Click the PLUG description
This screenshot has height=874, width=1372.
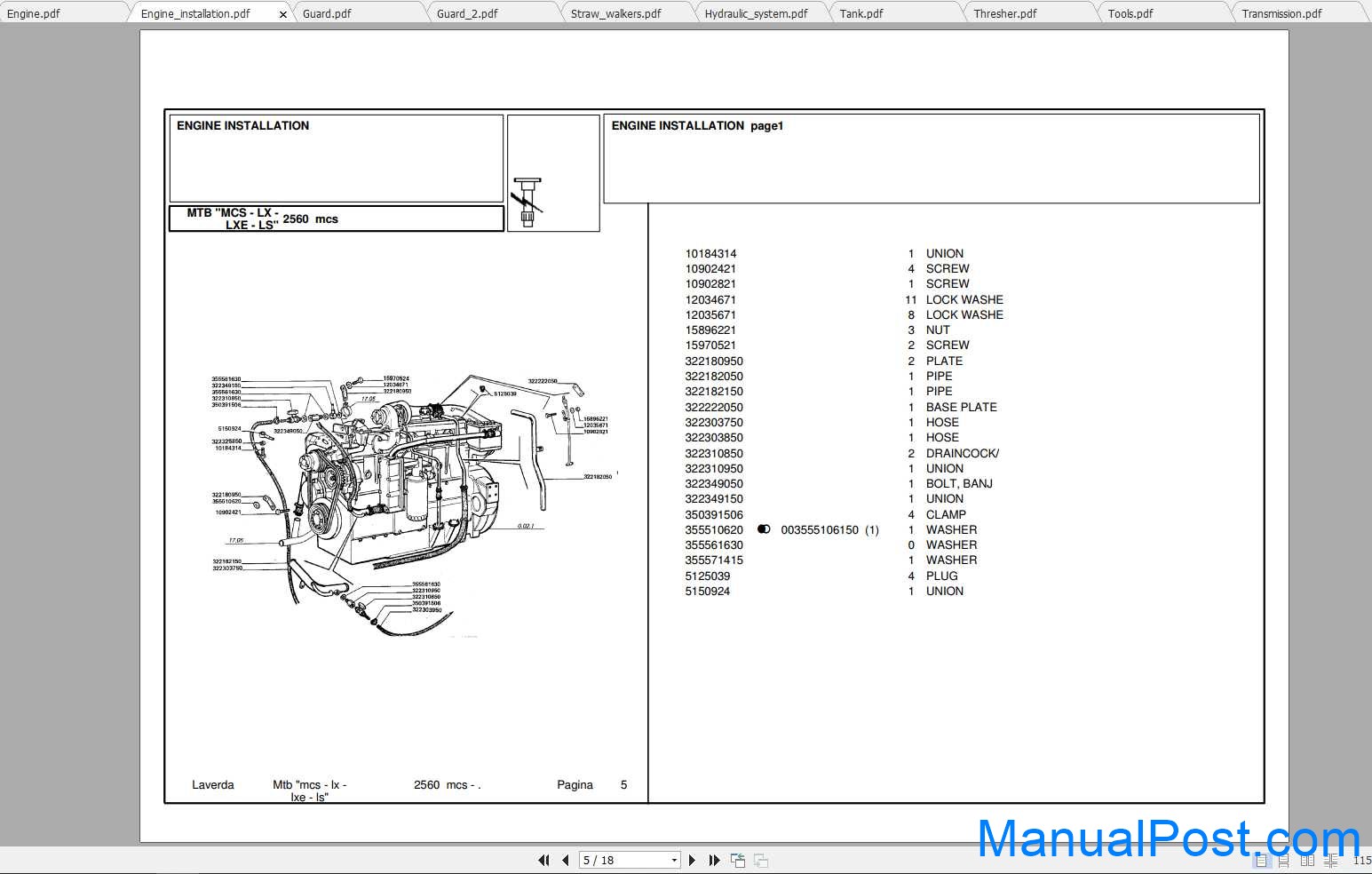click(x=942, y=576)
